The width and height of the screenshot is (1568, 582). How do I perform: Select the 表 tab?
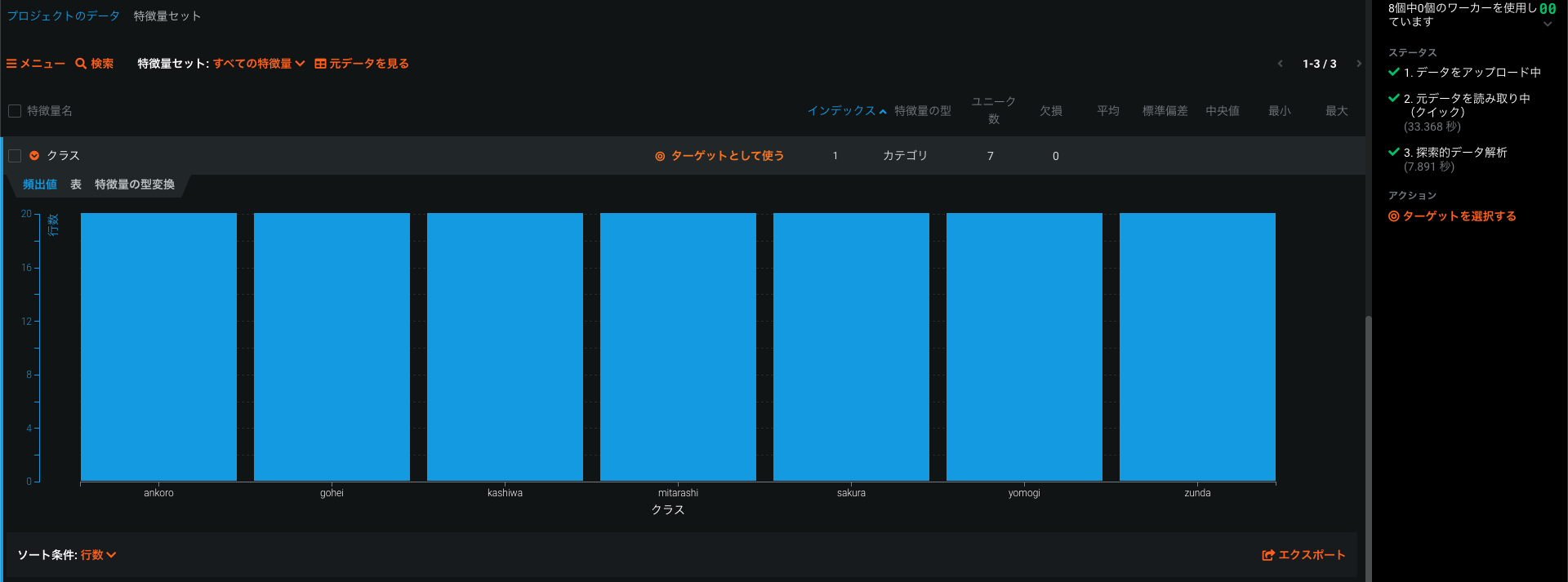pyautogui.click(x=76, y=184)
